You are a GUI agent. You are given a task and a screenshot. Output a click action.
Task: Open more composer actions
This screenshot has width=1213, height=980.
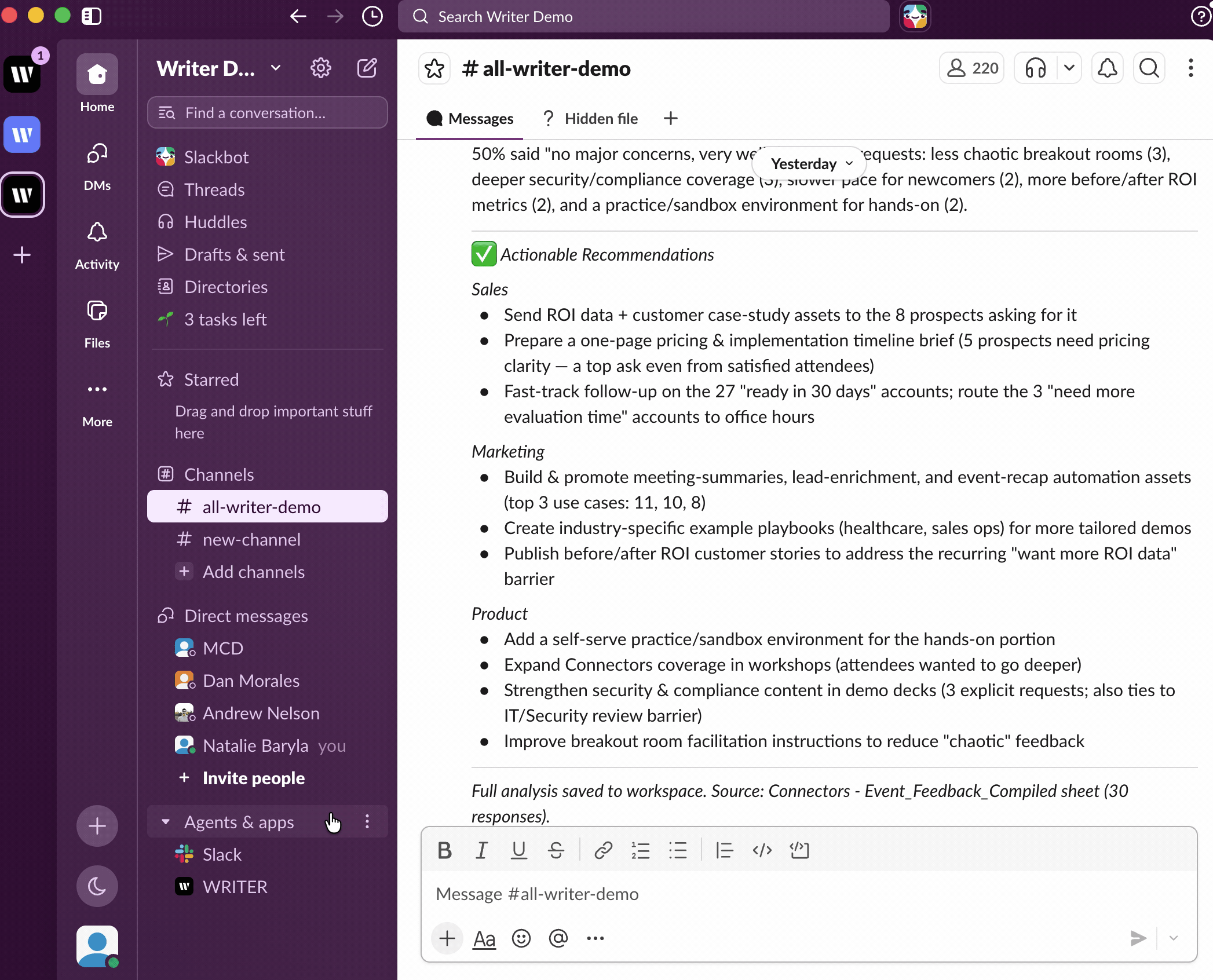595,938
